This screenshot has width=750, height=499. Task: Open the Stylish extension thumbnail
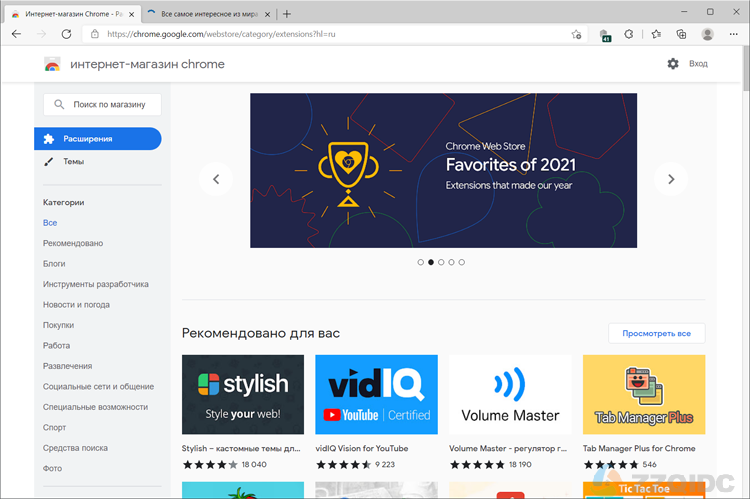243,395
